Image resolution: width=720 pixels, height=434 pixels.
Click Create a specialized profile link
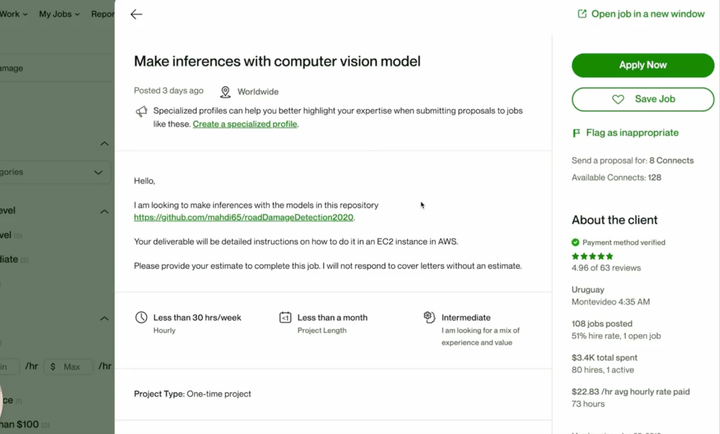click(245, 124)
